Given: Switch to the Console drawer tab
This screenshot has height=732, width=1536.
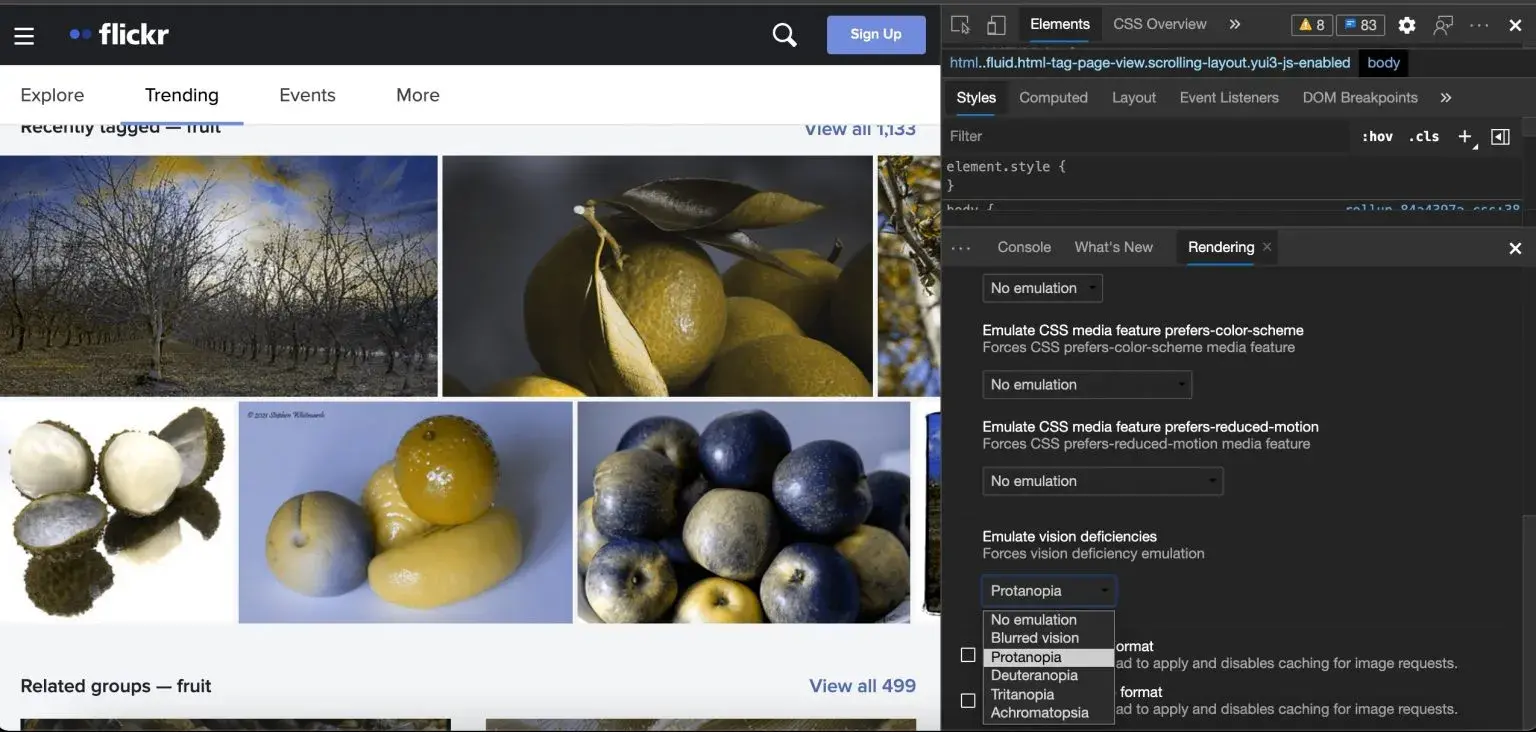Looking at the screenshot, I should point(1024,248).
